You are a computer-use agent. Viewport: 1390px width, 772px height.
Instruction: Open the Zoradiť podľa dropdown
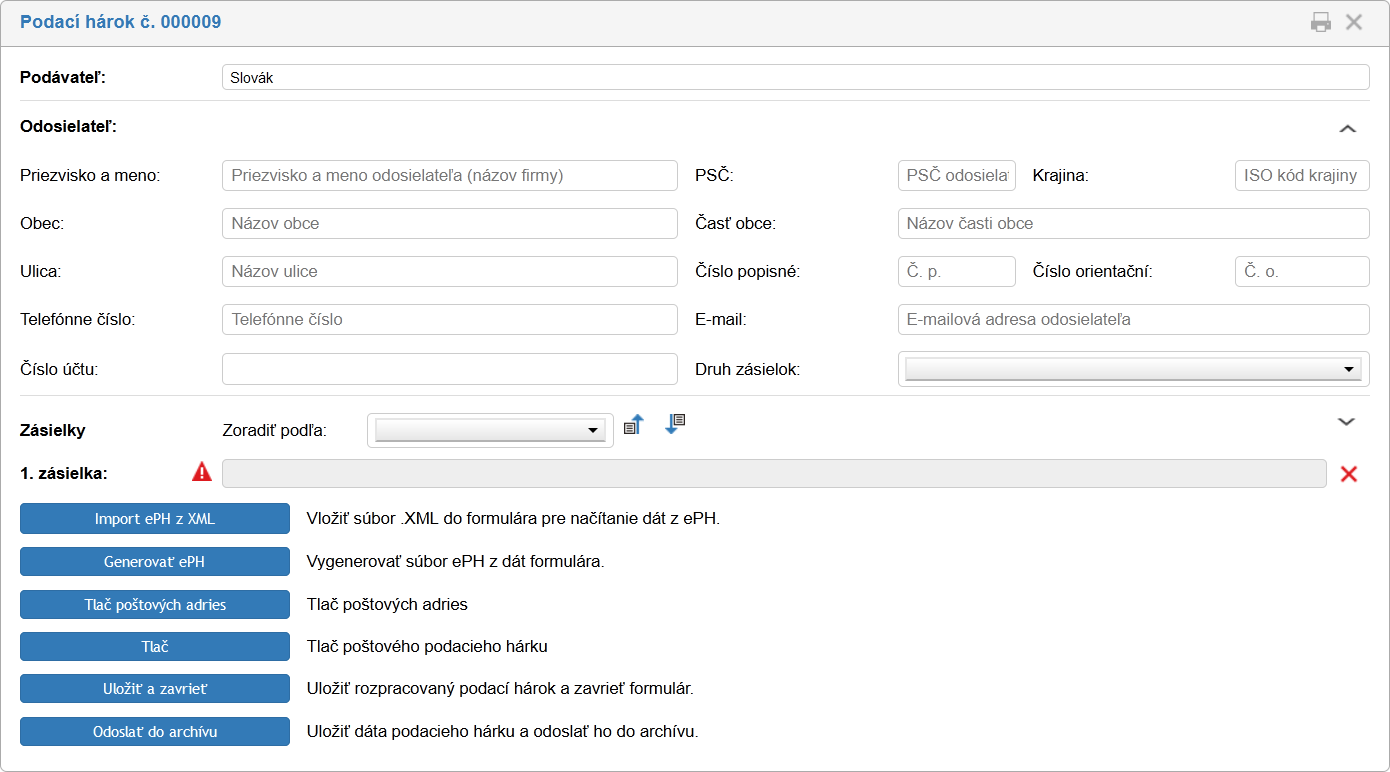[x=490, y=430]
